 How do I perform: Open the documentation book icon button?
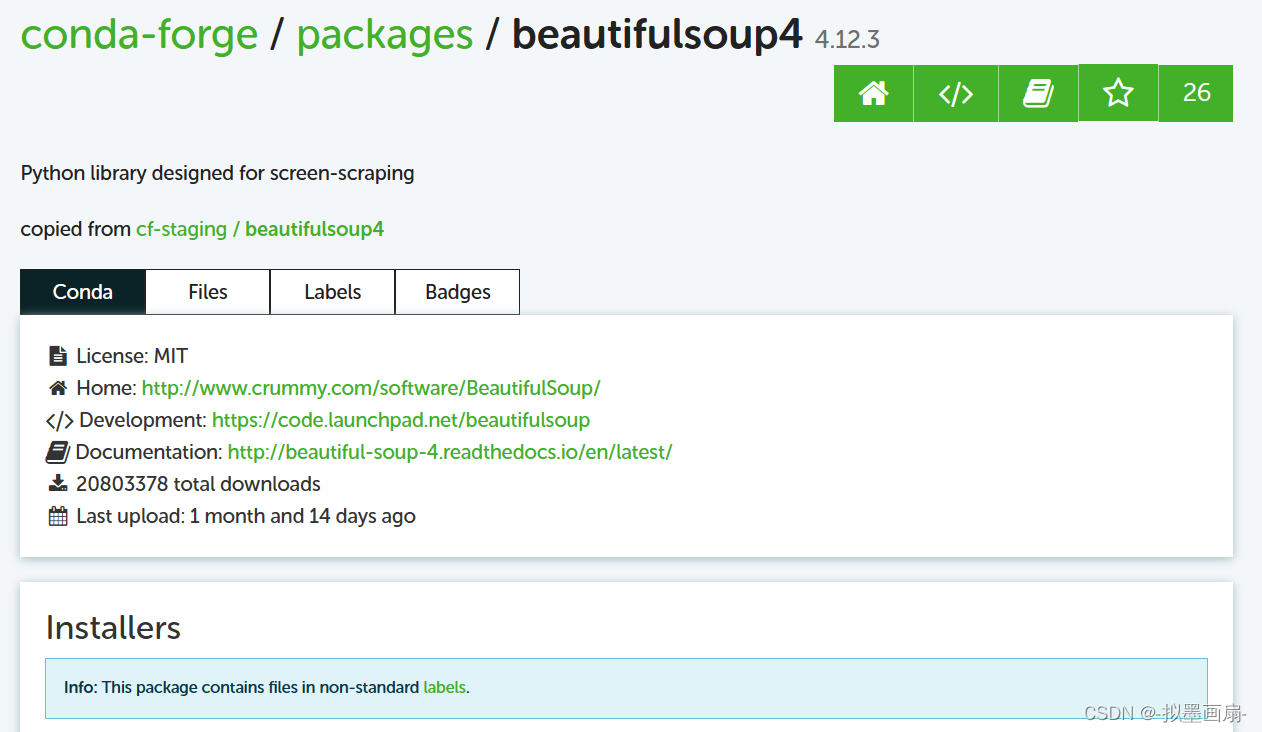click(1038, 93)
